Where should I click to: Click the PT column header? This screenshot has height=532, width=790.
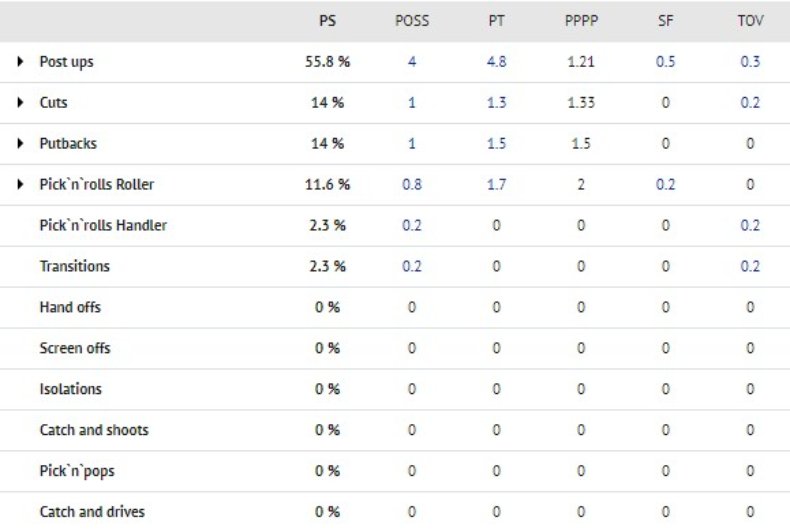496,20
